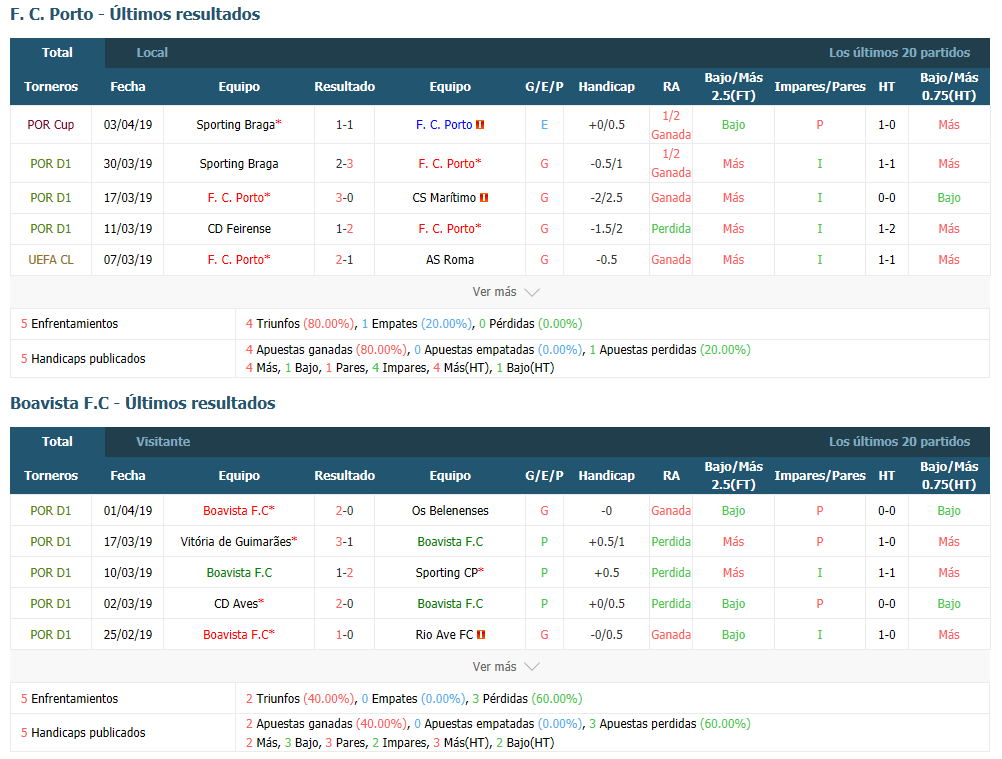Select the 3-1 result of Vitória de Guimarães
Screen dimensions: 1002x759
[x=344, y=542]
